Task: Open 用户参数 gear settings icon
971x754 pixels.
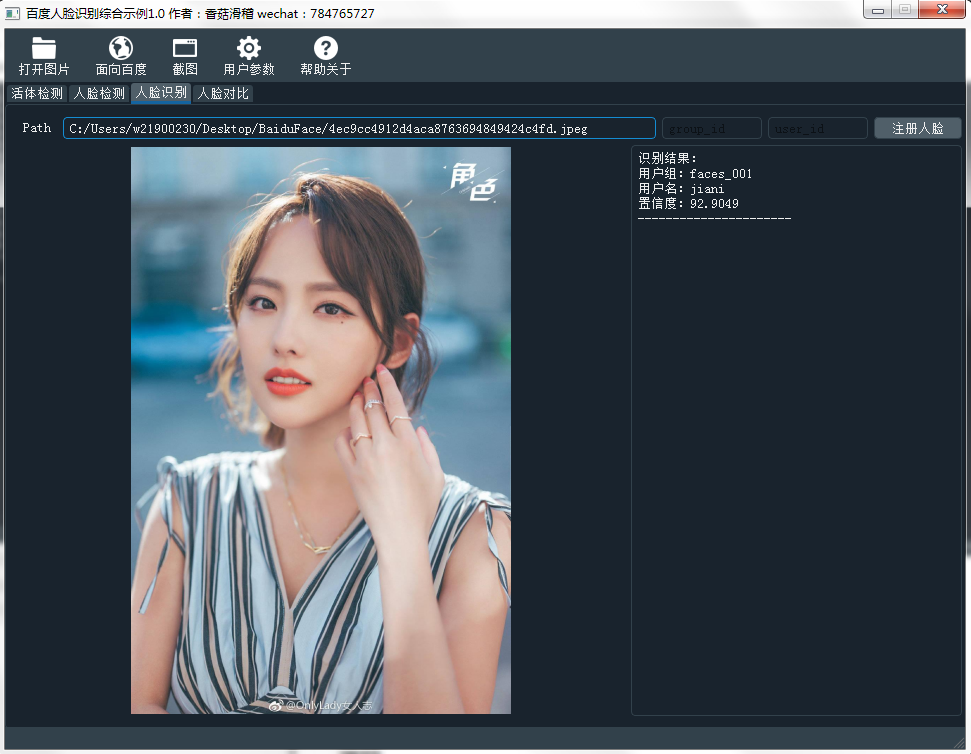Action: click(x=248, y=56)
